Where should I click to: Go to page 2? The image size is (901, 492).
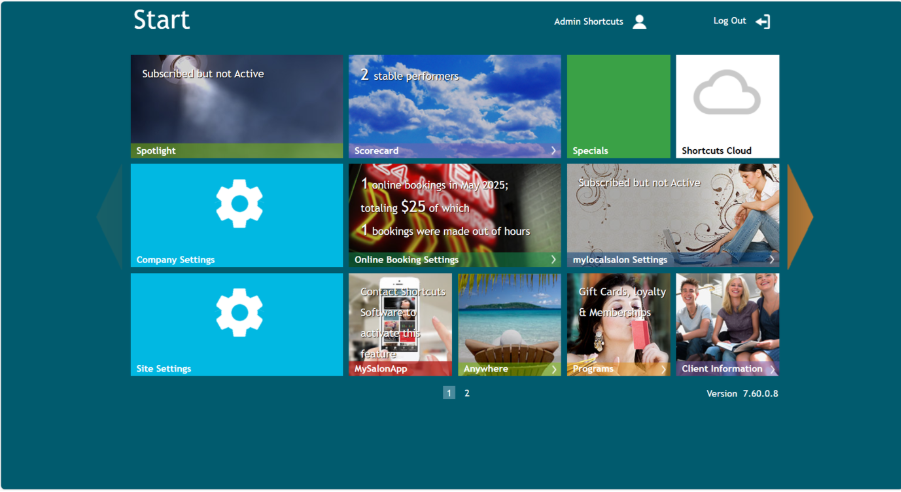(466, 393)
